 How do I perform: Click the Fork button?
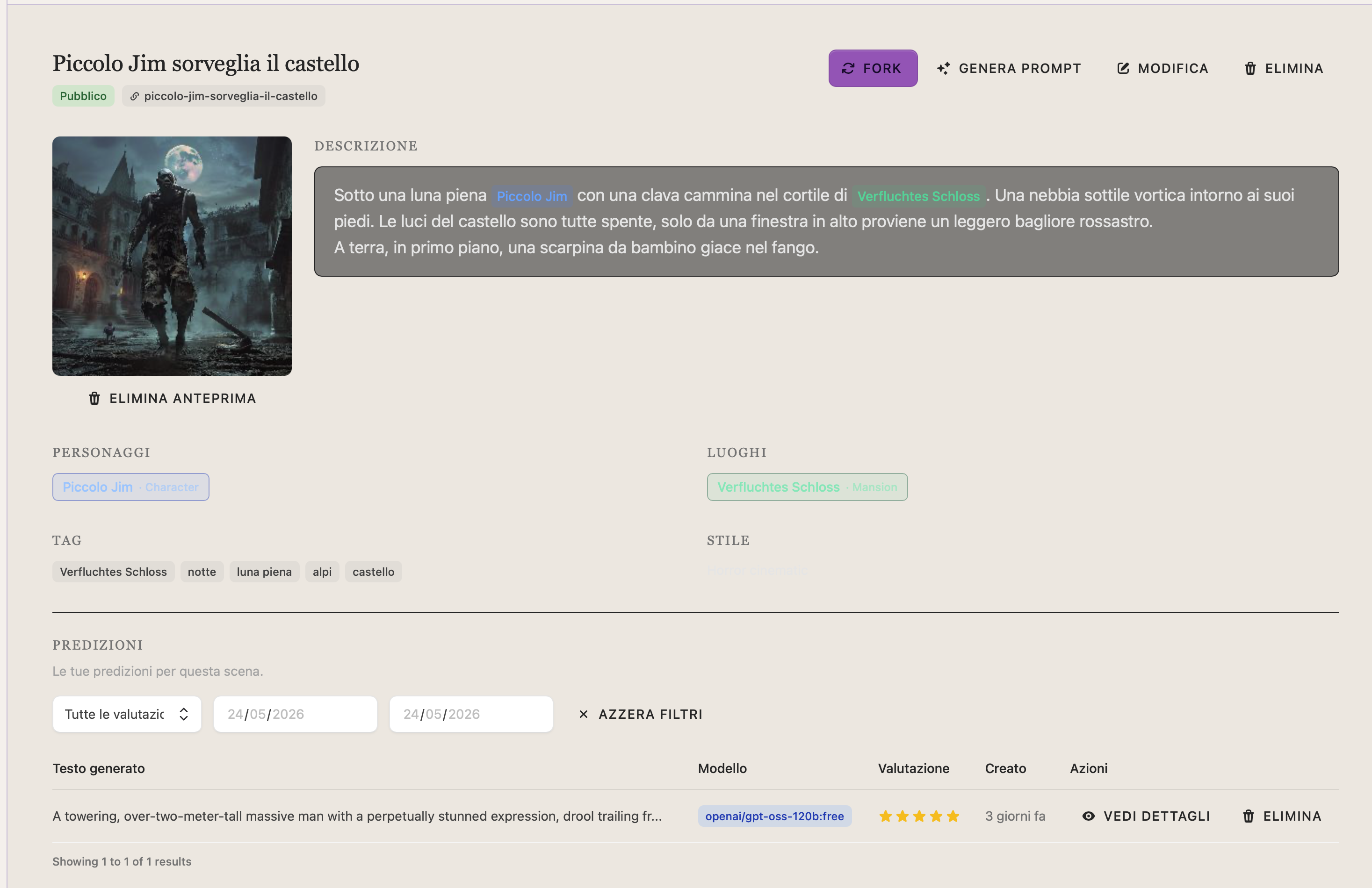(x=872, y=68)
